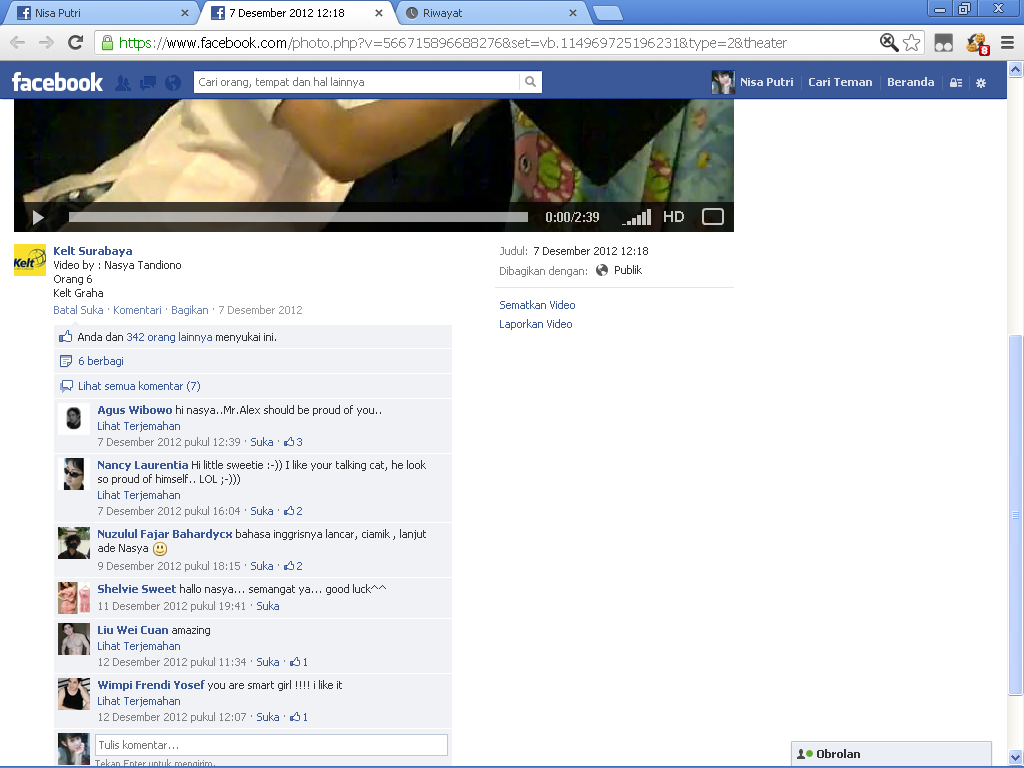Open Shelvie Sweet's profile
1024x768 pixels.
[x=136, y=589]
